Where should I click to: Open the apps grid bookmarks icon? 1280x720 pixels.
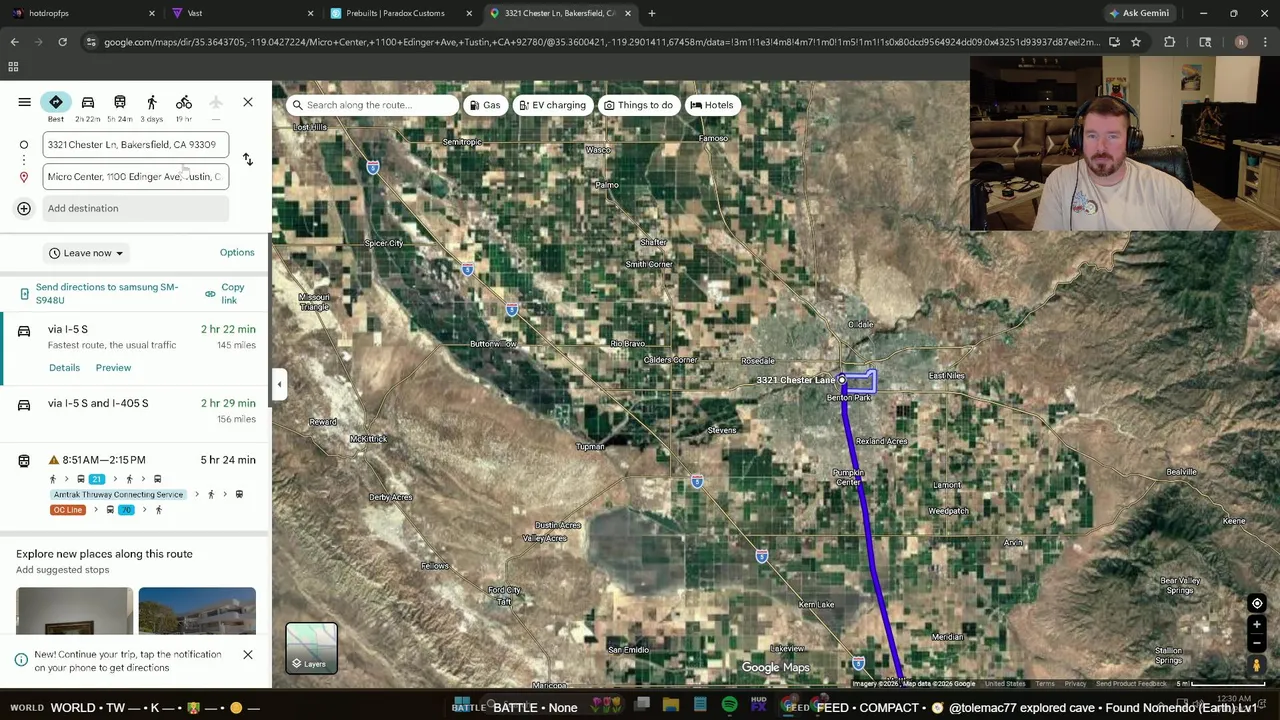click(13, 67)
